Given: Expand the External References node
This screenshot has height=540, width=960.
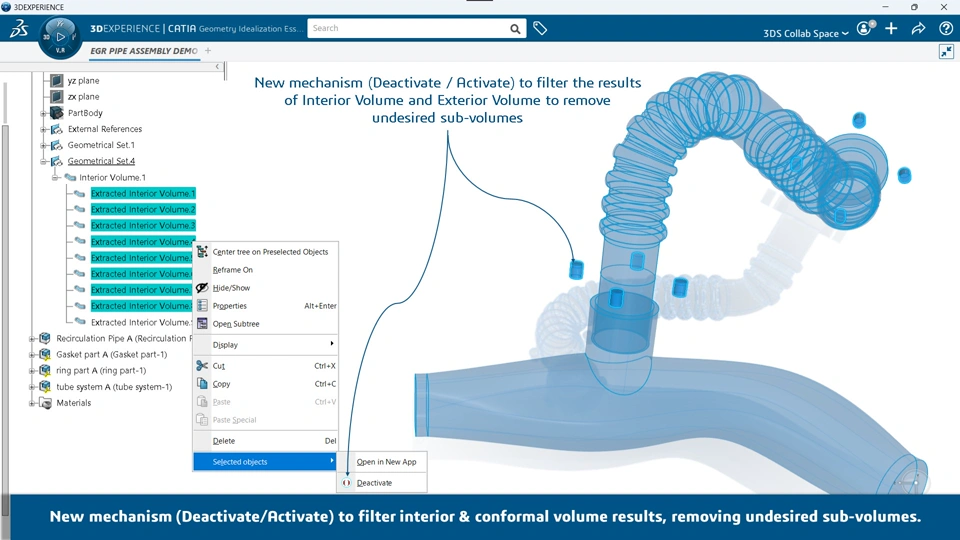Looking at the screenshot, I should click(x=43, y=129).
